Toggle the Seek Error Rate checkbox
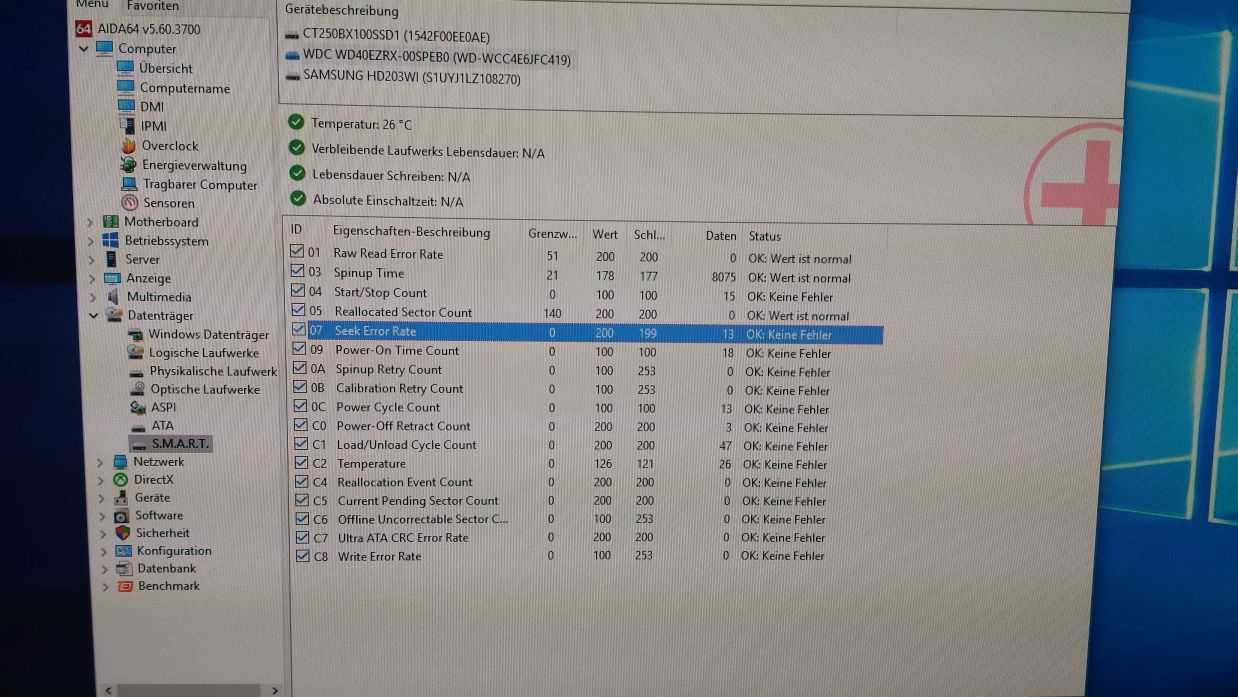The width and height of the screenshot is (1238, 697). 299,329
